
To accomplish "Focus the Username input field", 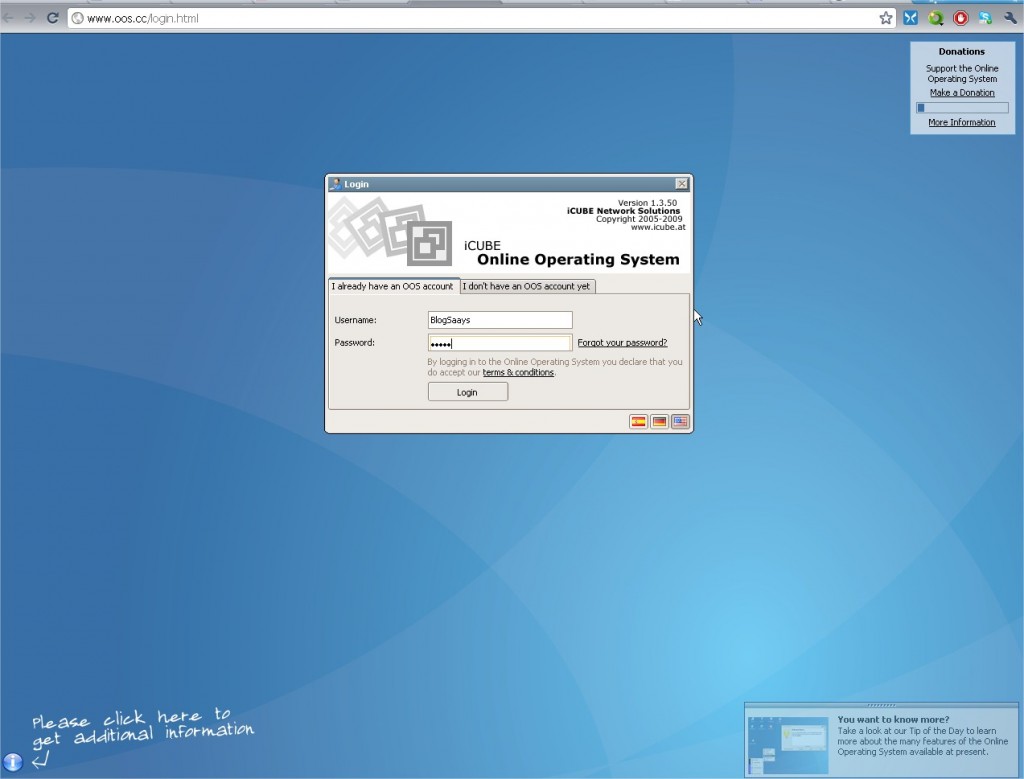I will [x=500, y=320].
